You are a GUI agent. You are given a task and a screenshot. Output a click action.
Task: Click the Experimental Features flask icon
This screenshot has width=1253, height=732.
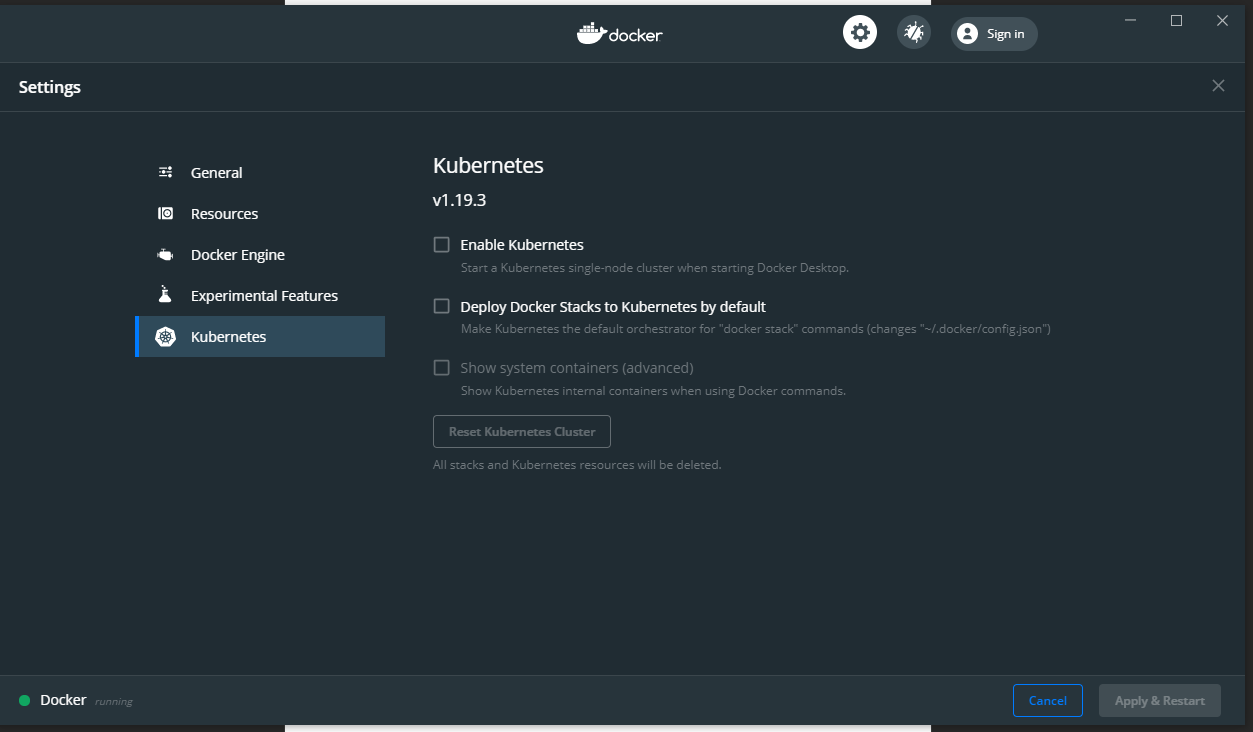click(x=166, y=295)
